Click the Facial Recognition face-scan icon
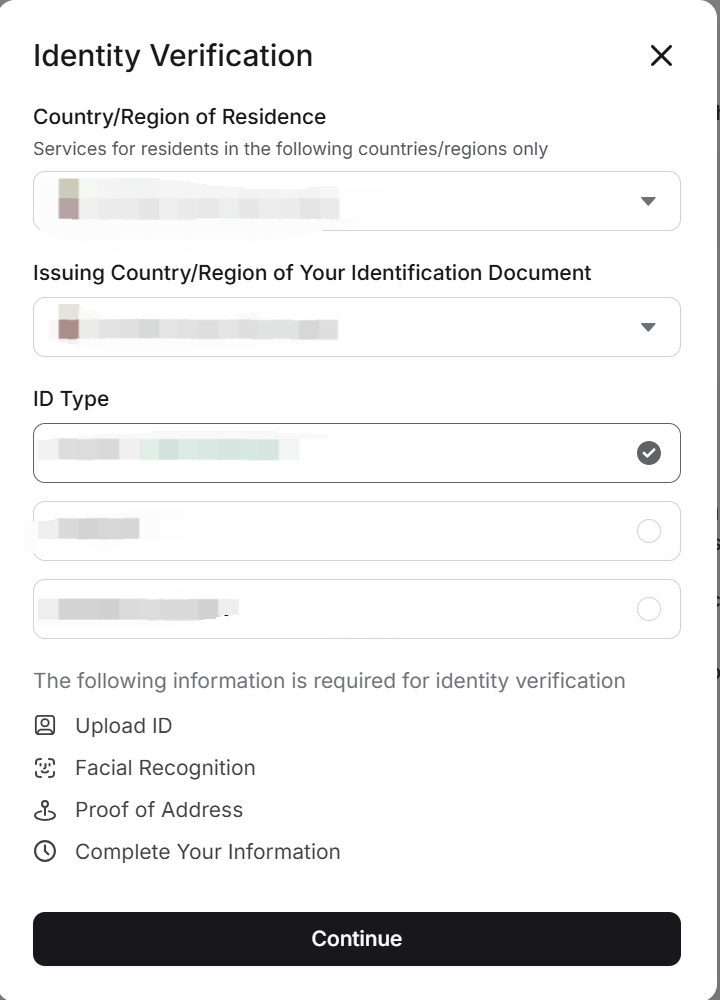Image resolution: width=720 pixels, height=1000 pixels. [45, 768]
